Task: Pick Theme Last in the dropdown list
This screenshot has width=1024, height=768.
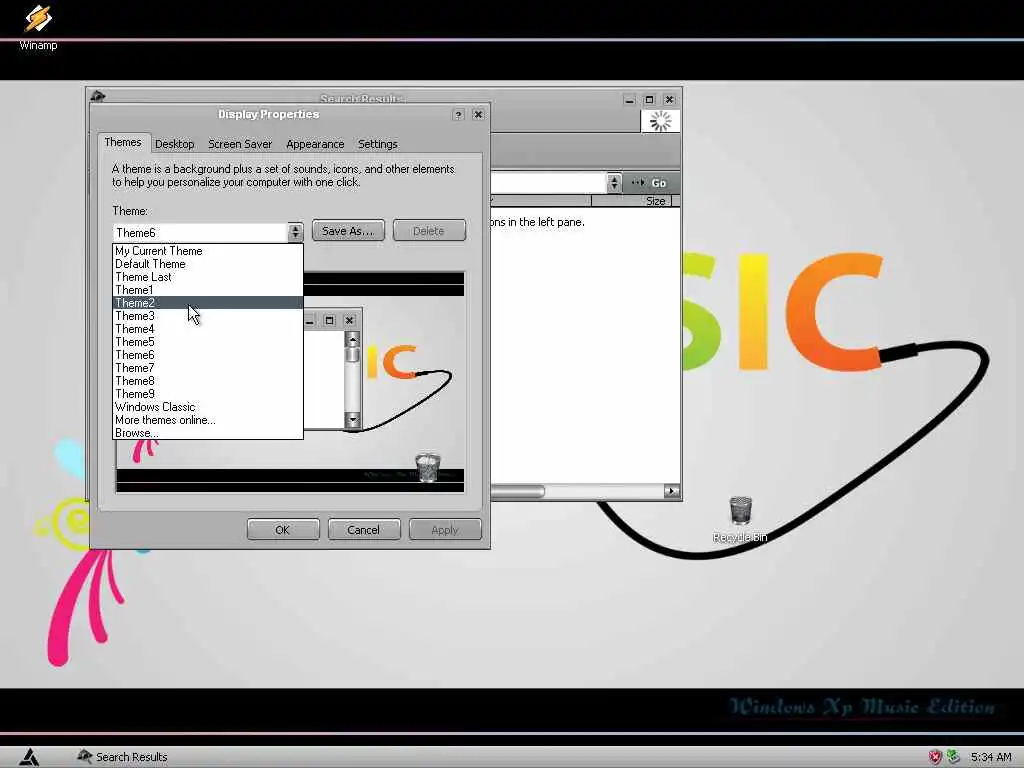Action: (x=208, y=277)
